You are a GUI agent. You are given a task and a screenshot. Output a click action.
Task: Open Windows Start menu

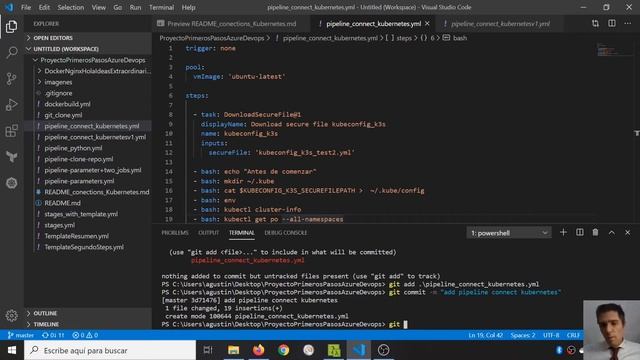pyautogui.click(x=12, y=350)
